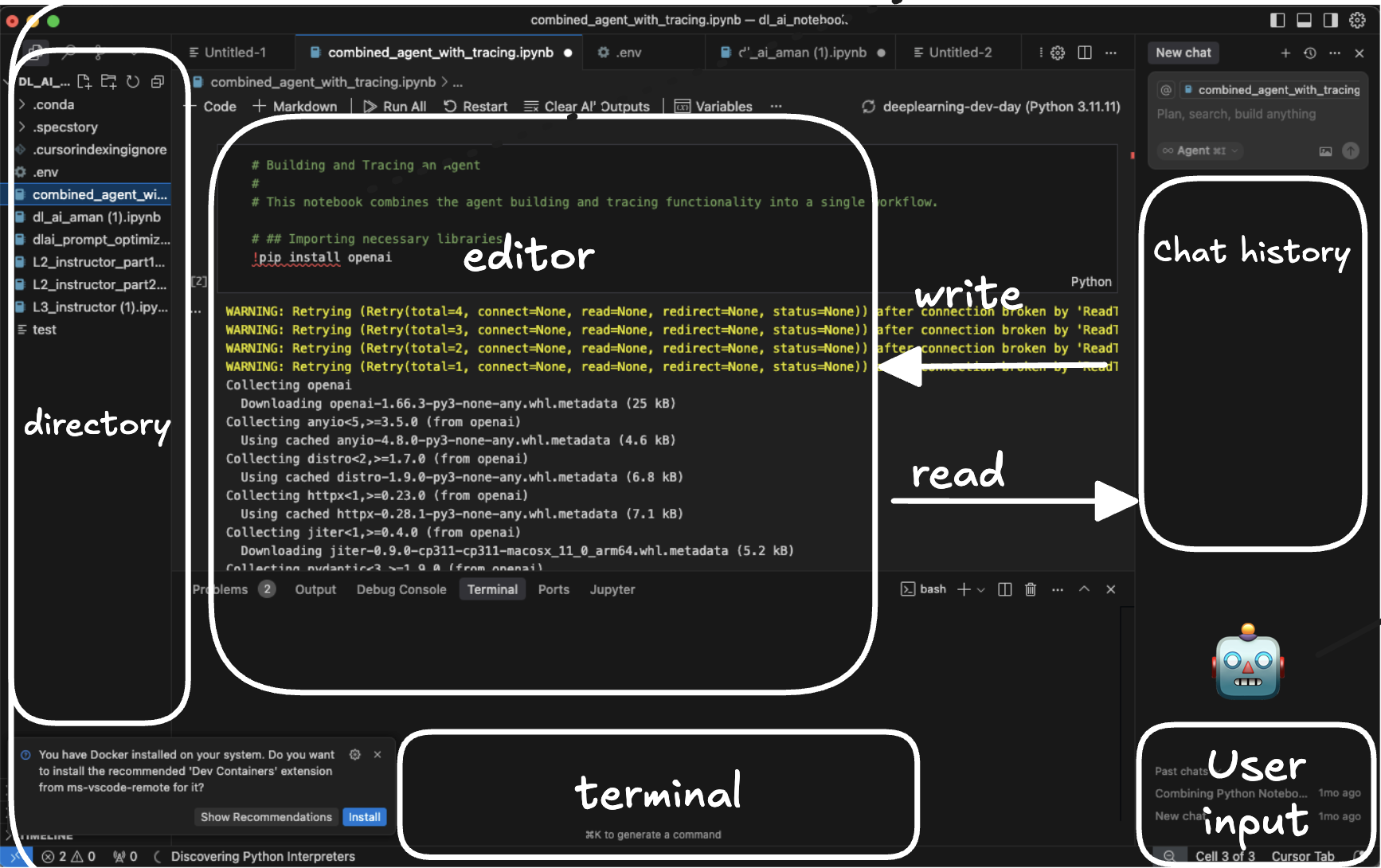Install the recommended Dev Containers extension
1381x868 pixels.
tap(364, 816)
